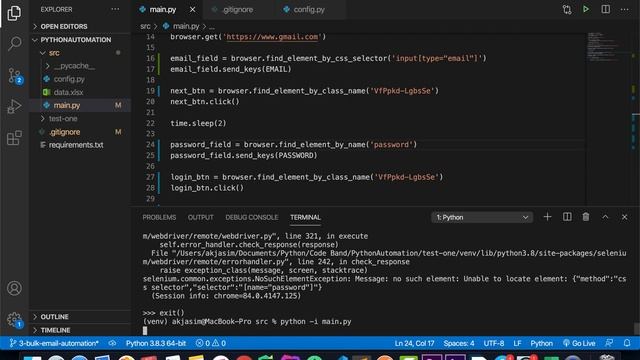Select the main.py editor tab

click(162, 9)
